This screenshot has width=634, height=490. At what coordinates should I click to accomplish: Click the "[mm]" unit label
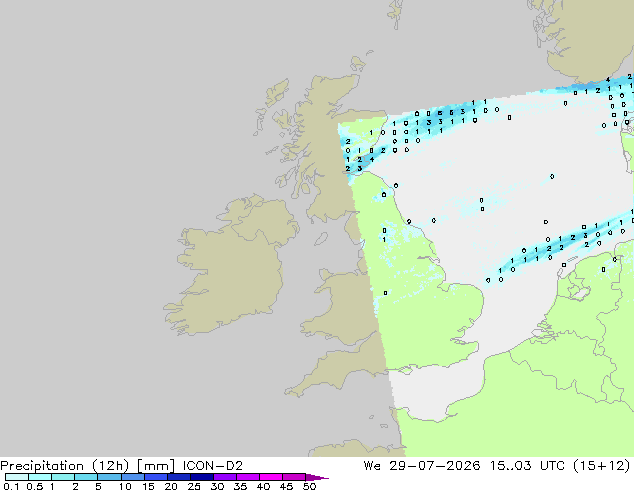pyautogui.click(x=156, y=466)
